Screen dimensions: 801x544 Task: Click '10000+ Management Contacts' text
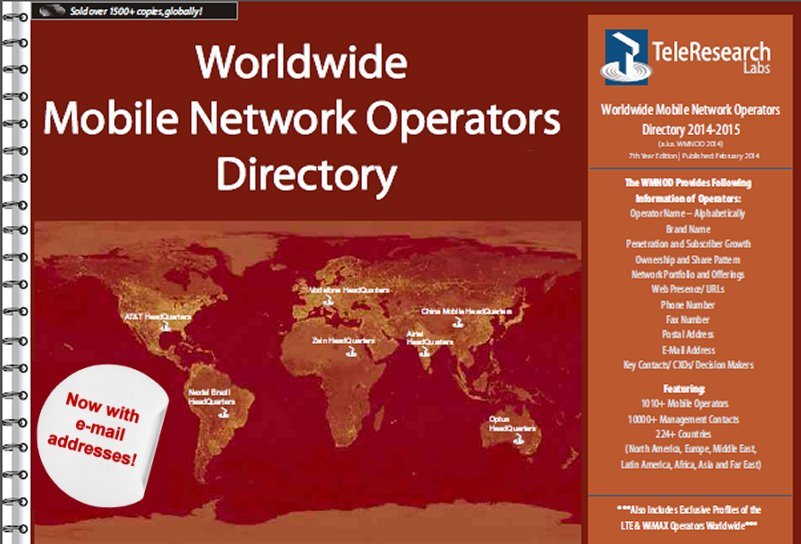point(683,419)
